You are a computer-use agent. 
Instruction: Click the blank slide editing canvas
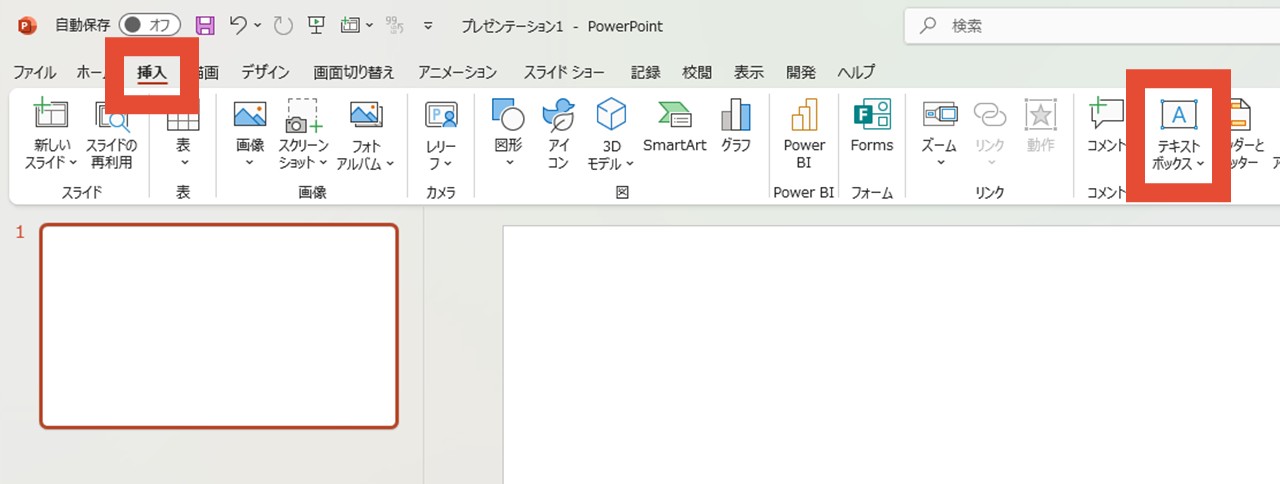(x=891, y=355)
